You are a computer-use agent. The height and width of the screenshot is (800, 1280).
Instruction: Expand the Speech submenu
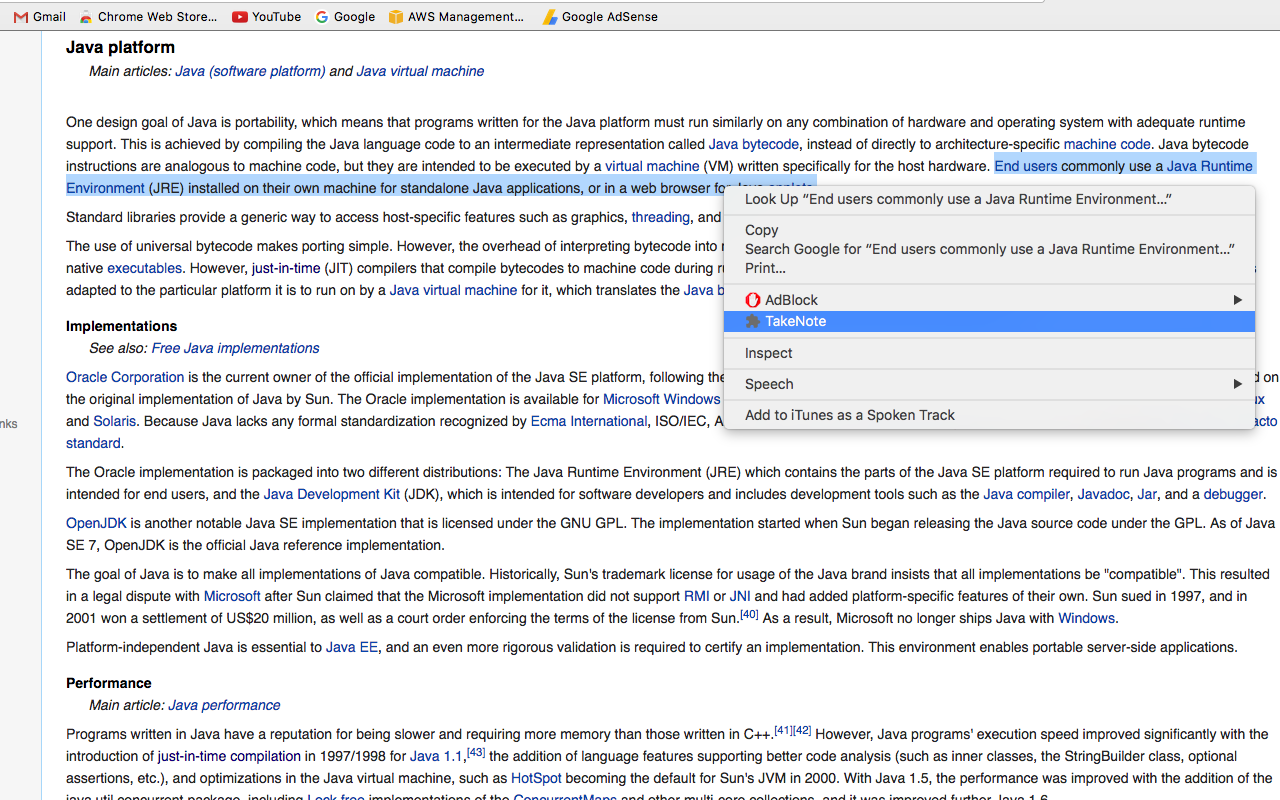pyautogui.click(x=1237, y=383)
